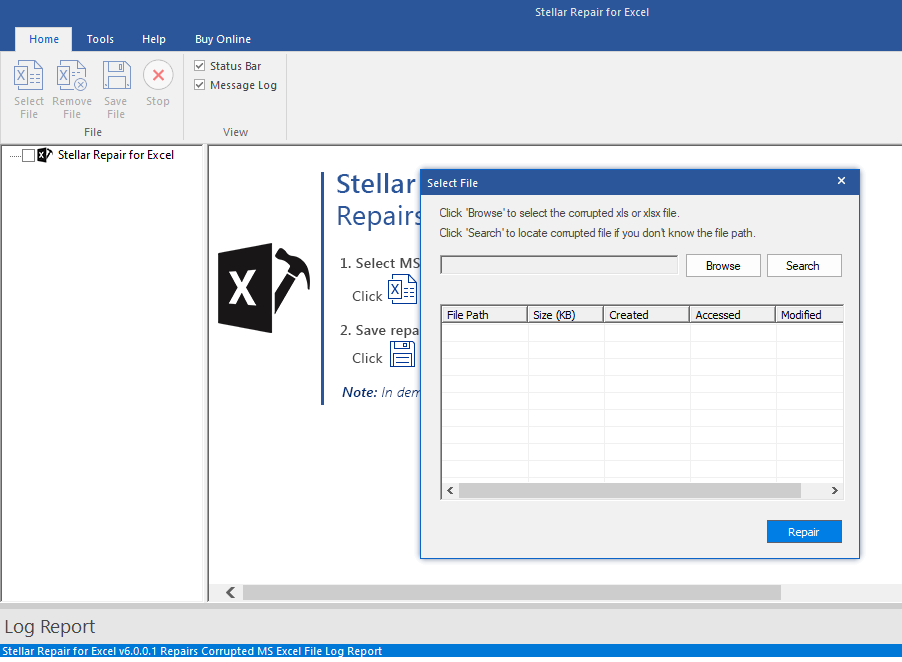Click the Search button in dialog
This screenshot has width=902, height=662.
(804, 266)
